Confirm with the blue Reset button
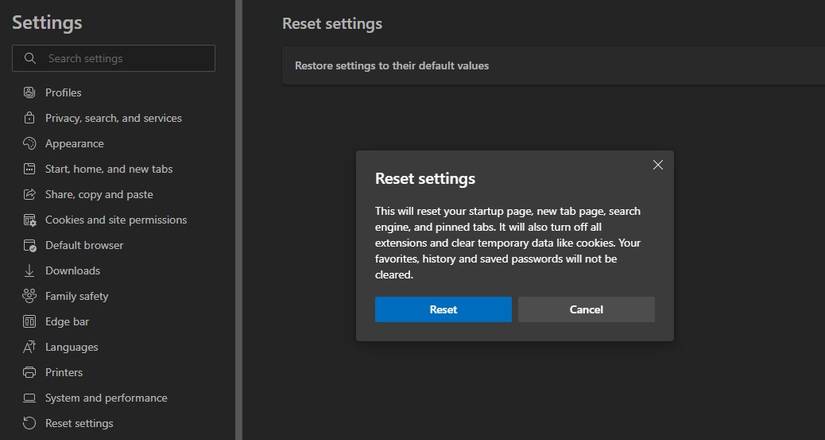The width and height of the screenshot is (825, 440). click(x=443, y=310)
